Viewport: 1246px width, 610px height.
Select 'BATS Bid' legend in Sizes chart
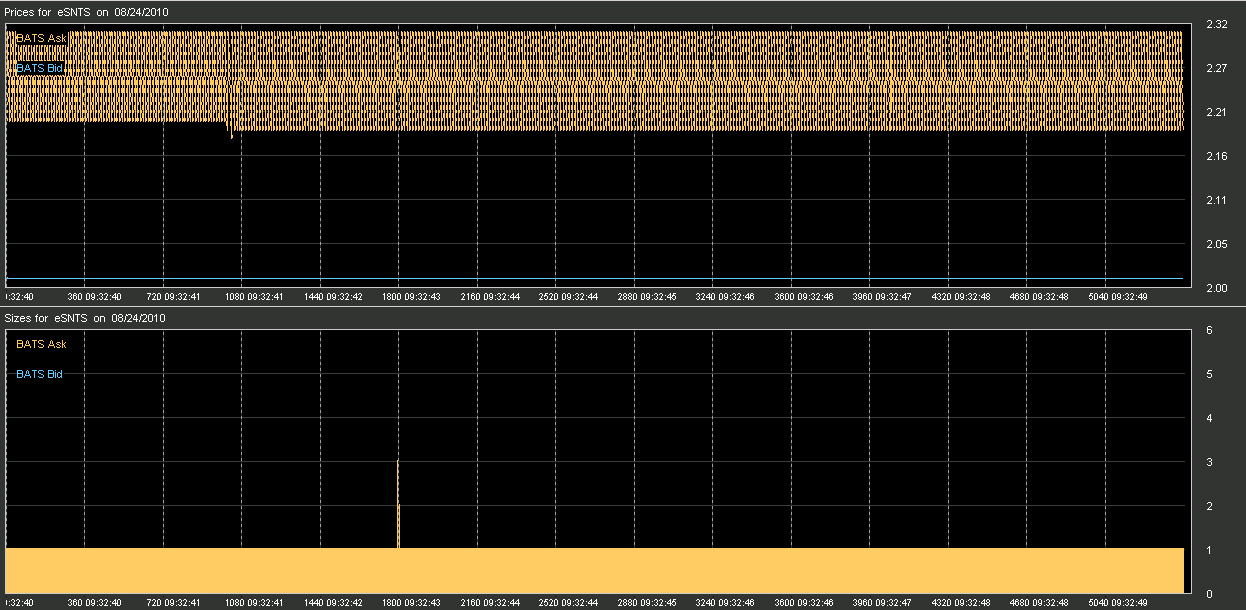click(40, 374)
